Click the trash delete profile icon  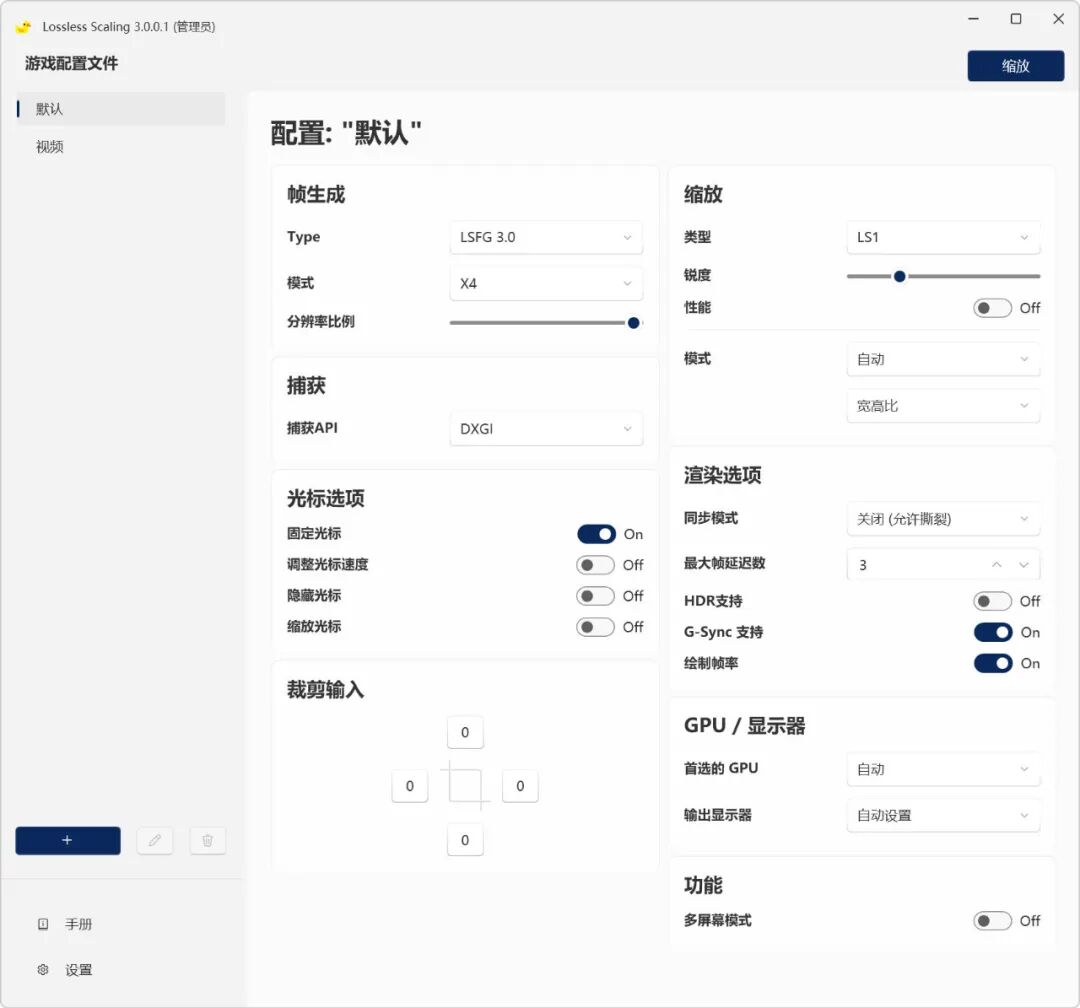tap(207, 841)
